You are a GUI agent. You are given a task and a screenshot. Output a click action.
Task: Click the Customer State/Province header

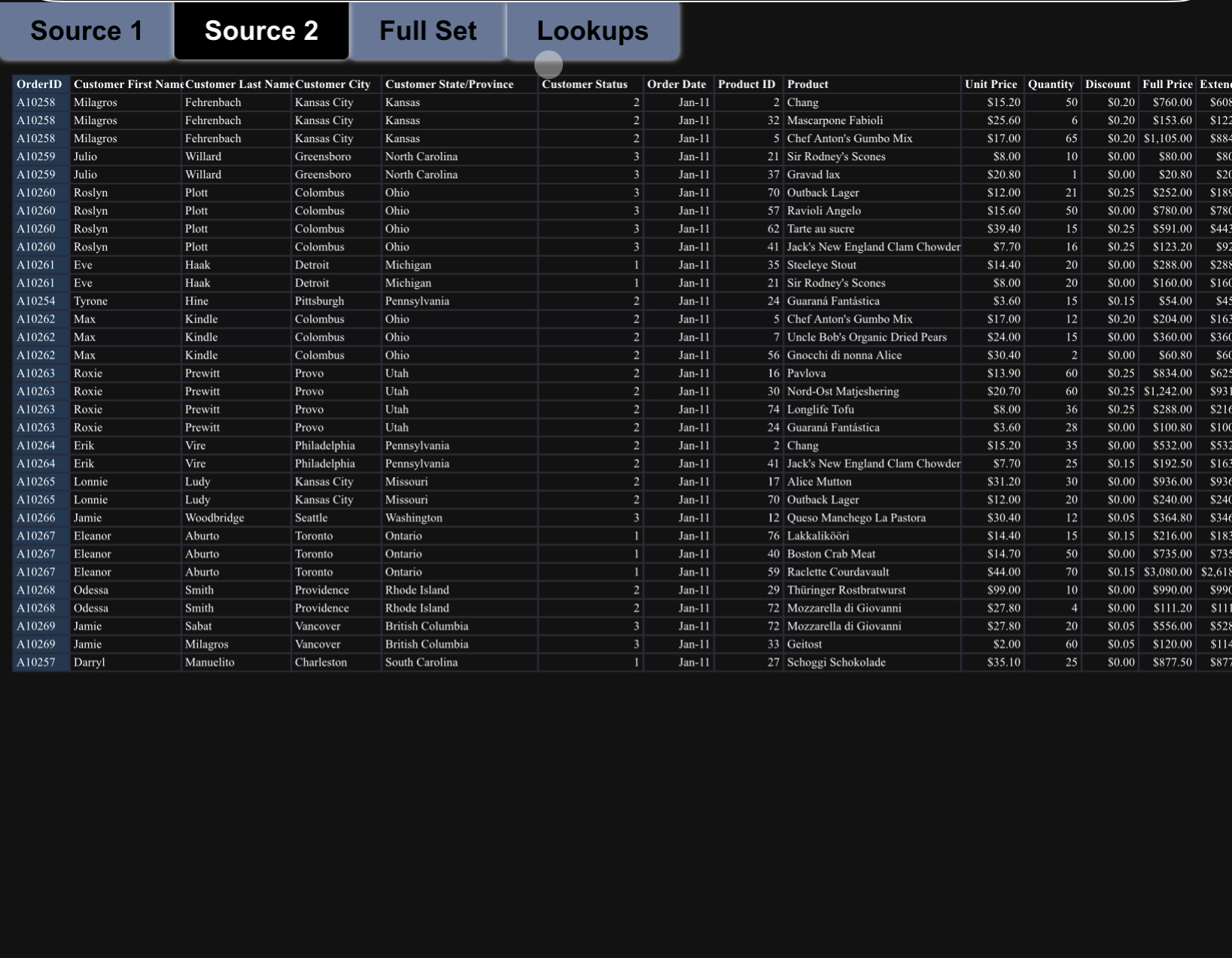pos(460,84)
